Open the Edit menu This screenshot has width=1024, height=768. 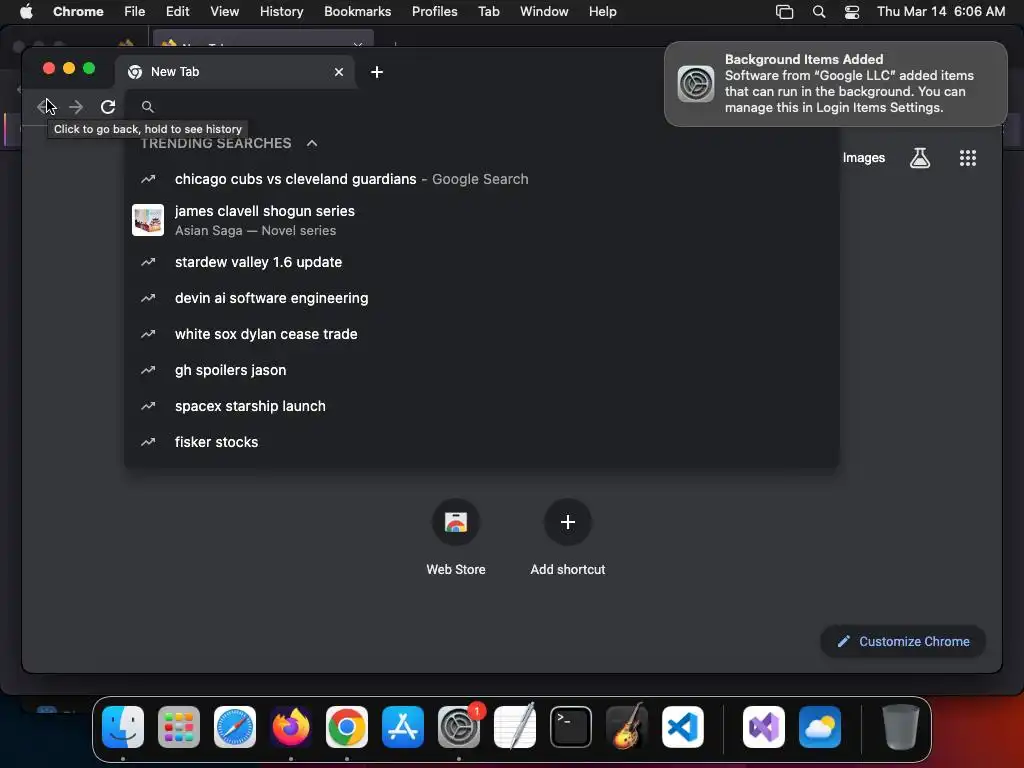177,11
